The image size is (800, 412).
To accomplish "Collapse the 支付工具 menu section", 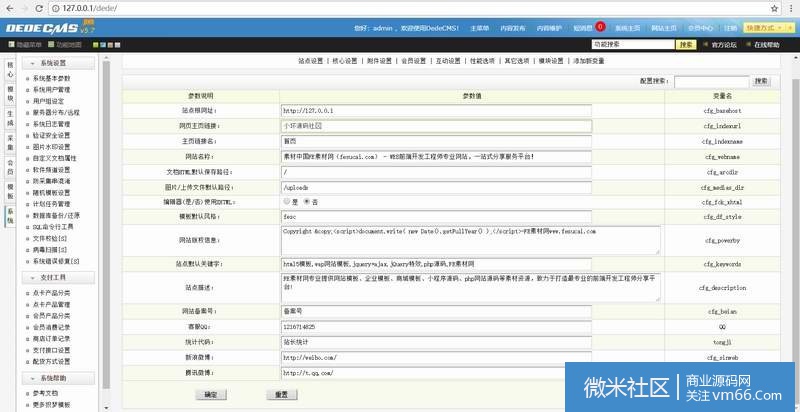I will pos(58,277).
